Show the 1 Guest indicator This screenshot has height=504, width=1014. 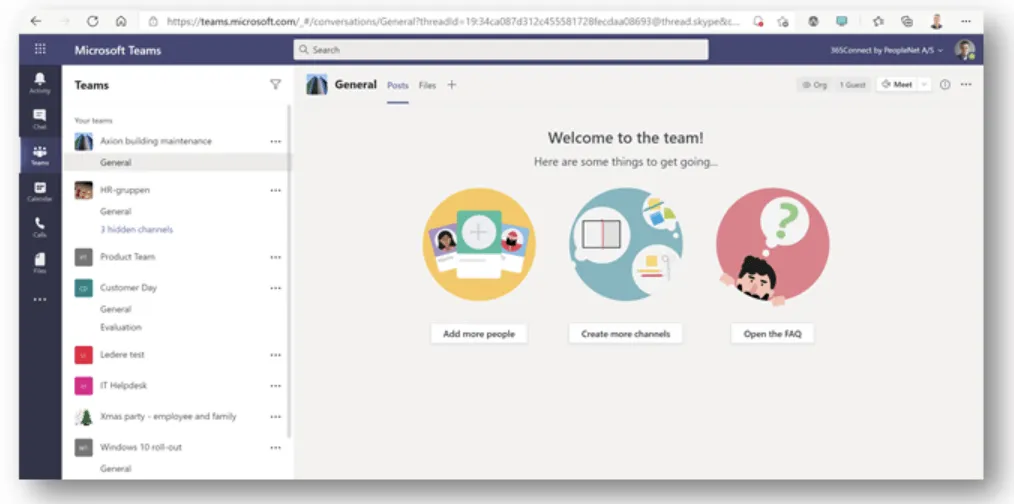pyautogui.click(x=852, y=85)
